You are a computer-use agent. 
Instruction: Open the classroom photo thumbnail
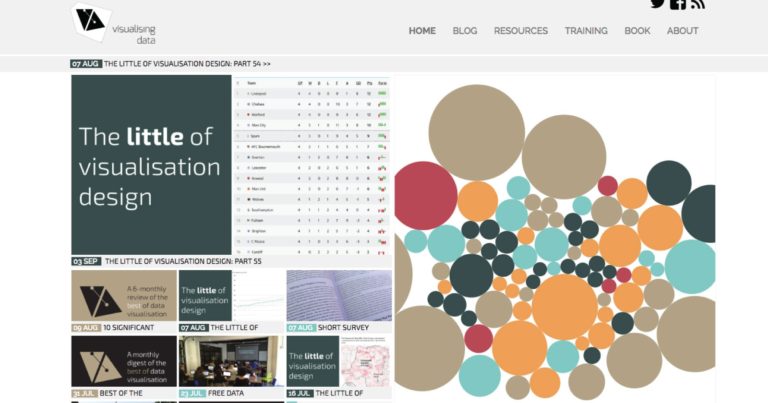click(x=231, y=361)
